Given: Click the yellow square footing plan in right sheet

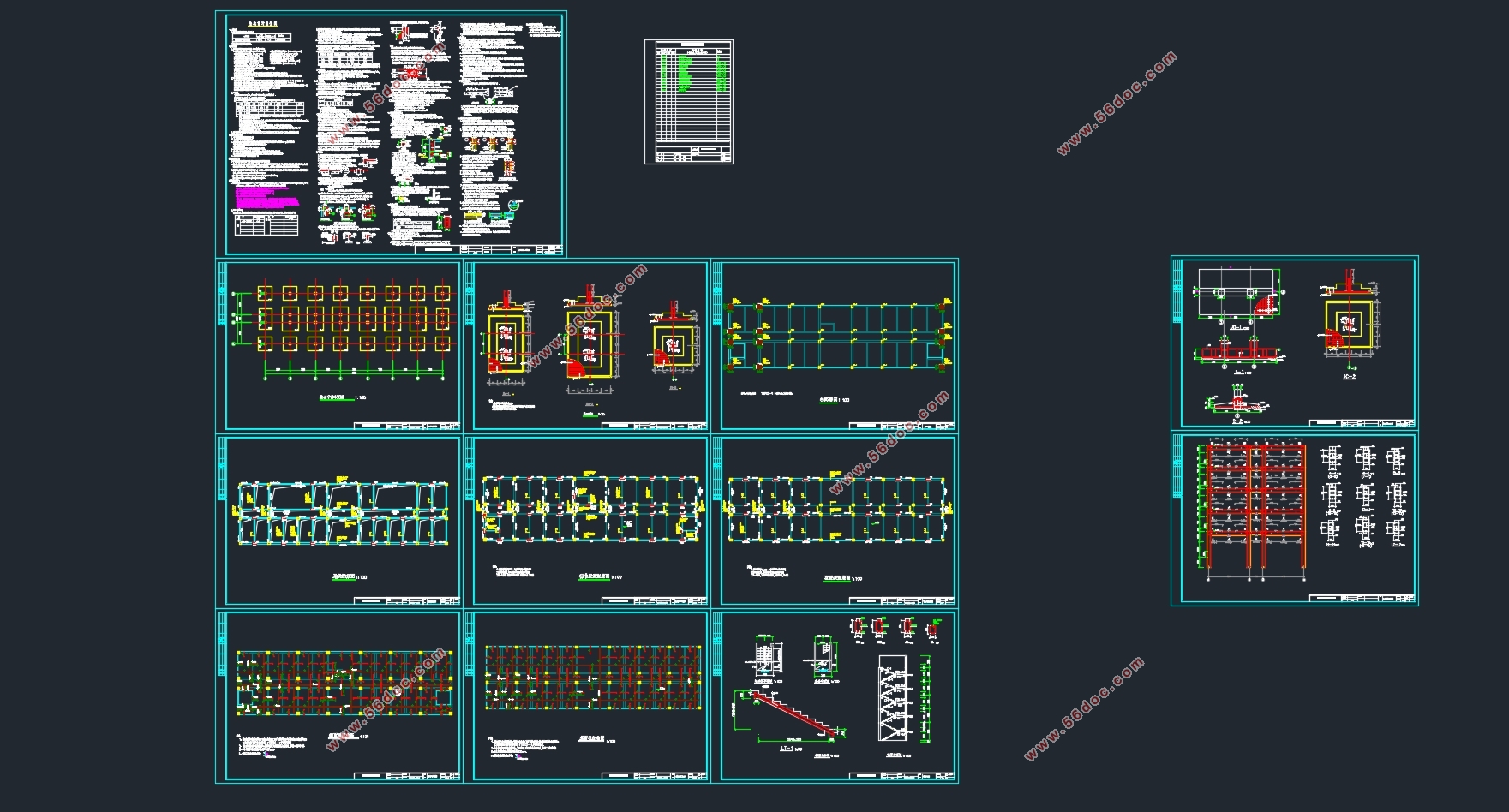Looking at the screenshot, I should pyautogui.click(x=1347, y=323).
